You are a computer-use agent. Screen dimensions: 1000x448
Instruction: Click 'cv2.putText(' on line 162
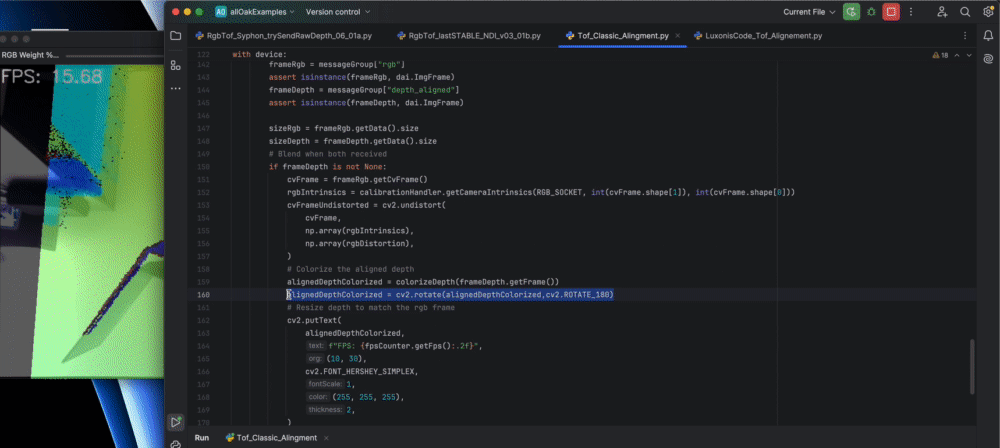[314, 320]
